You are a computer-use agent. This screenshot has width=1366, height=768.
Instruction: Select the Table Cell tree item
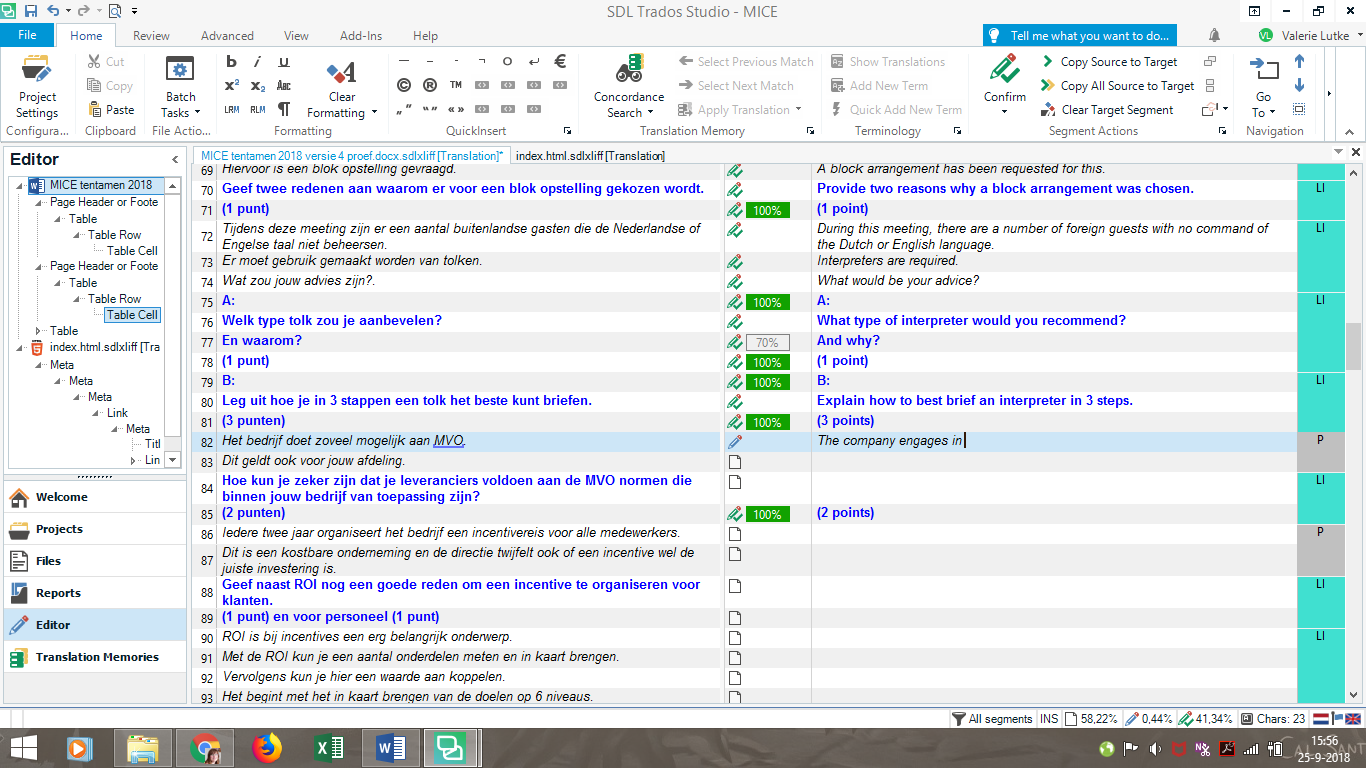coord(133,315)
